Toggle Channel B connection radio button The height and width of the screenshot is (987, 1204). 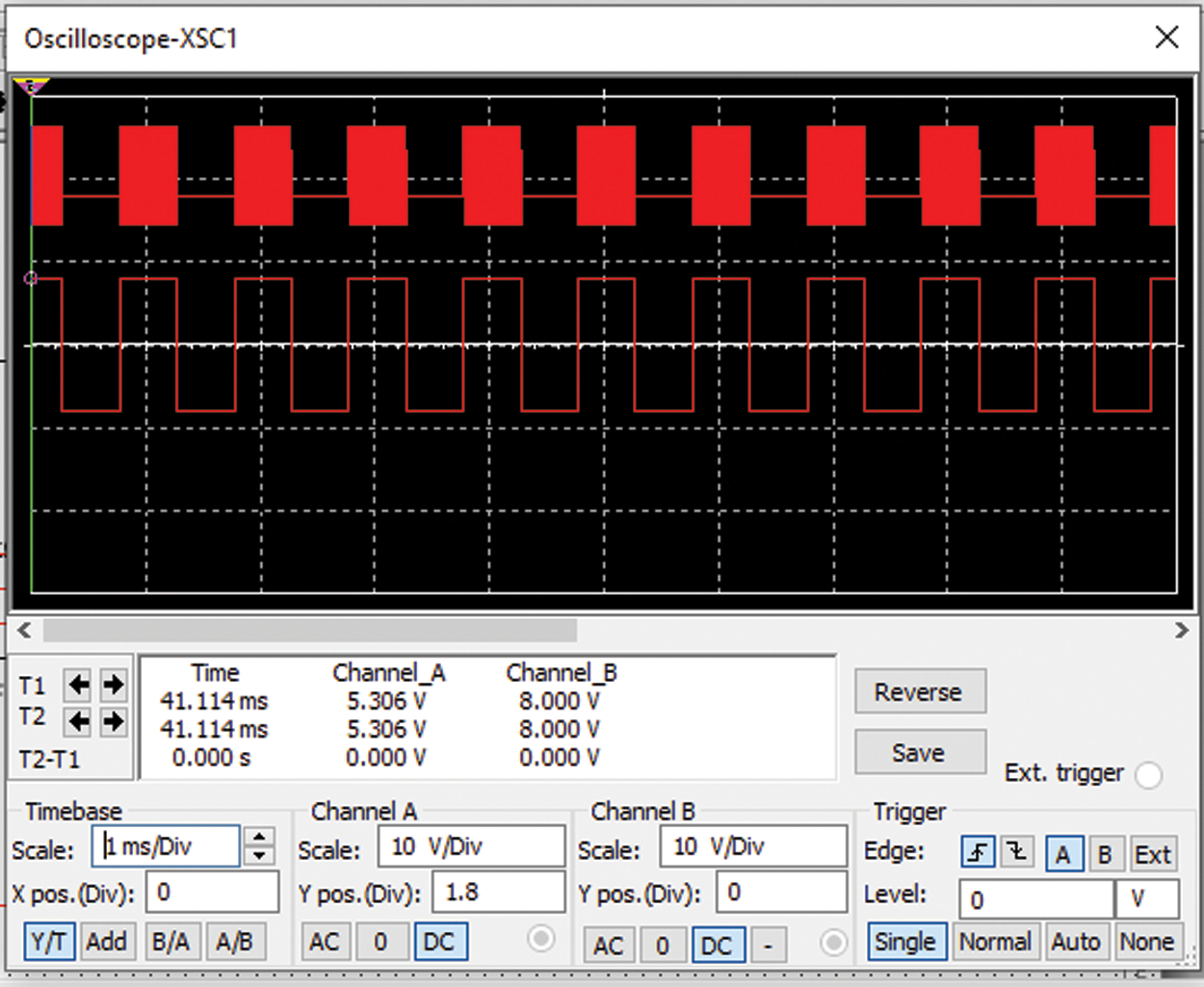tap(833, 942)
